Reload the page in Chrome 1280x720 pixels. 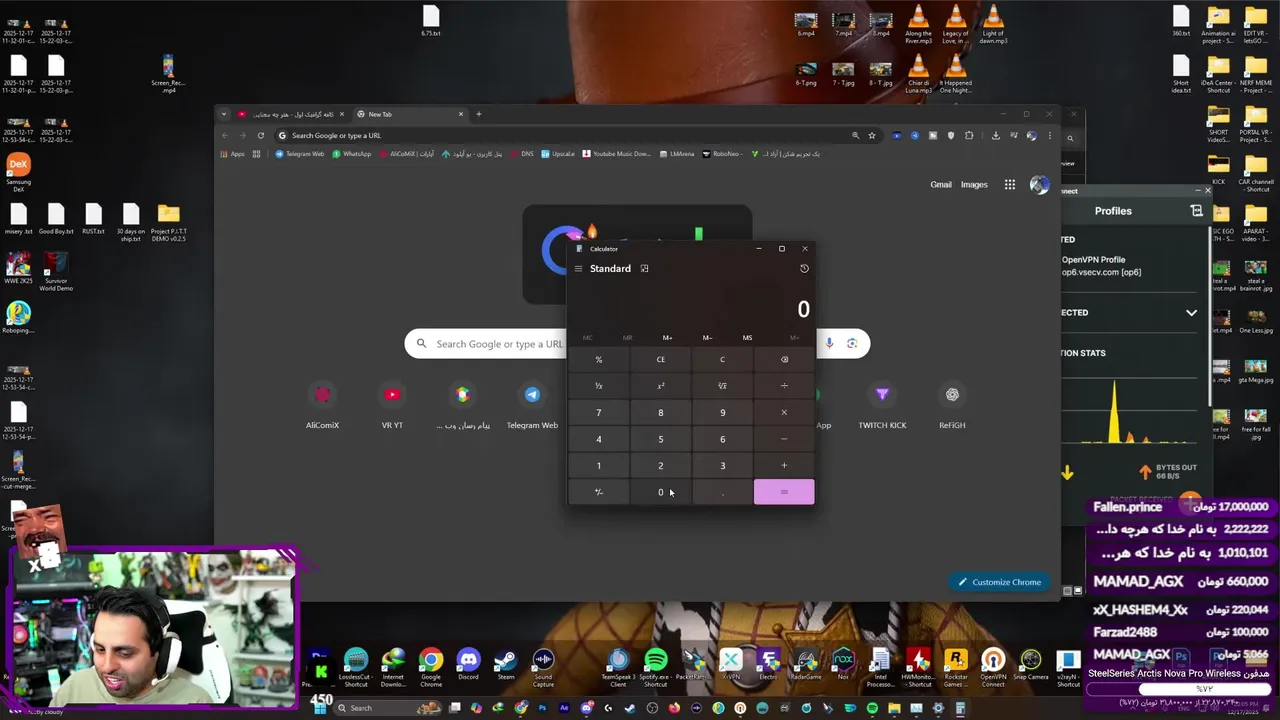[x=260, y=135]
